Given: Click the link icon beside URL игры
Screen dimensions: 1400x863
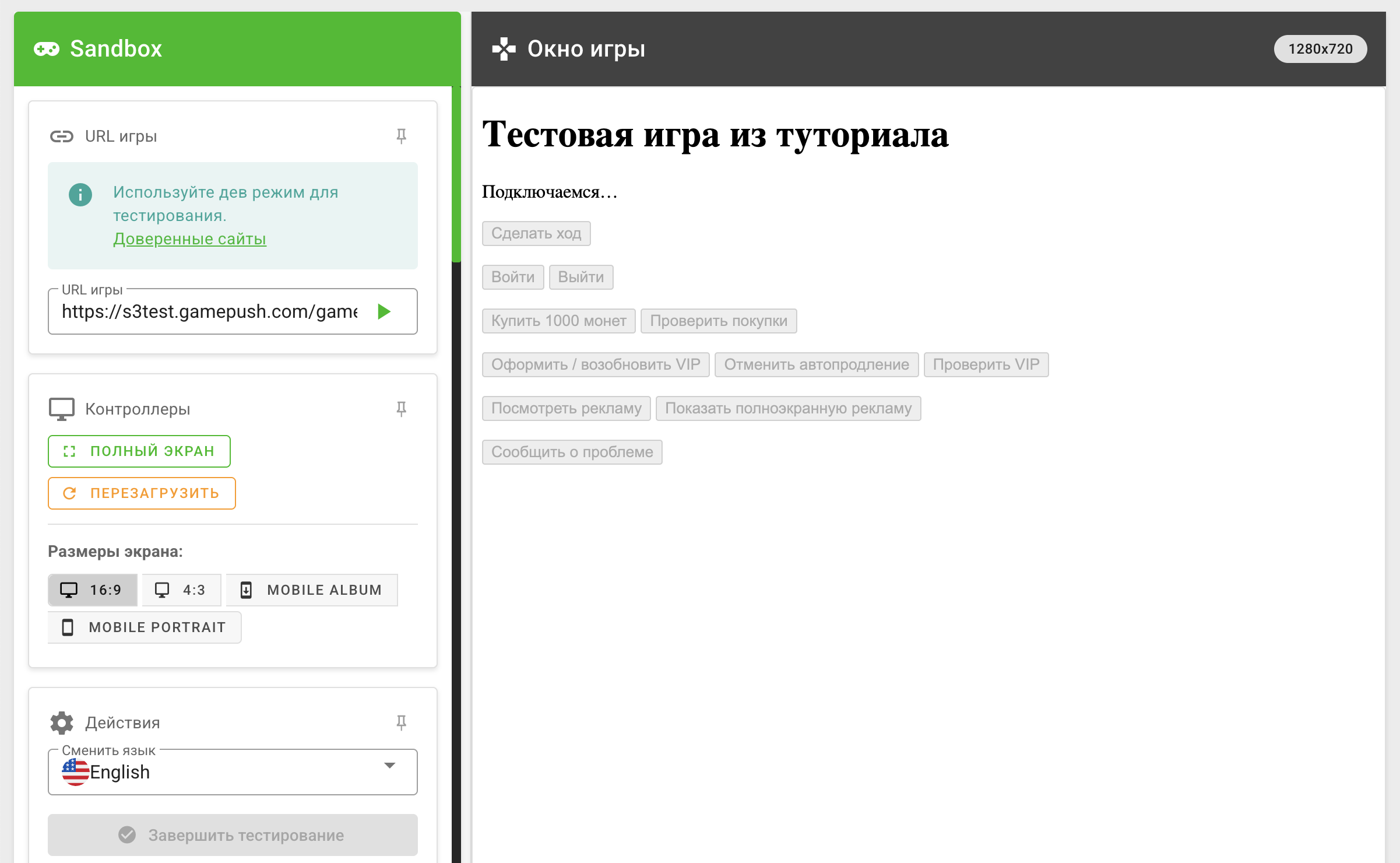Looking at the screenshot, I should click(61, 136).
